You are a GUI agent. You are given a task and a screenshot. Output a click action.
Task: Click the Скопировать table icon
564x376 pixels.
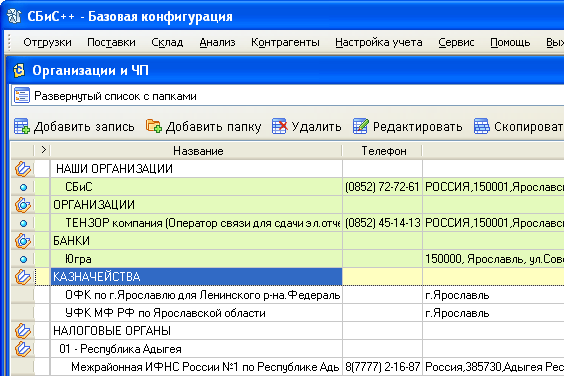(x=482, y=126)
